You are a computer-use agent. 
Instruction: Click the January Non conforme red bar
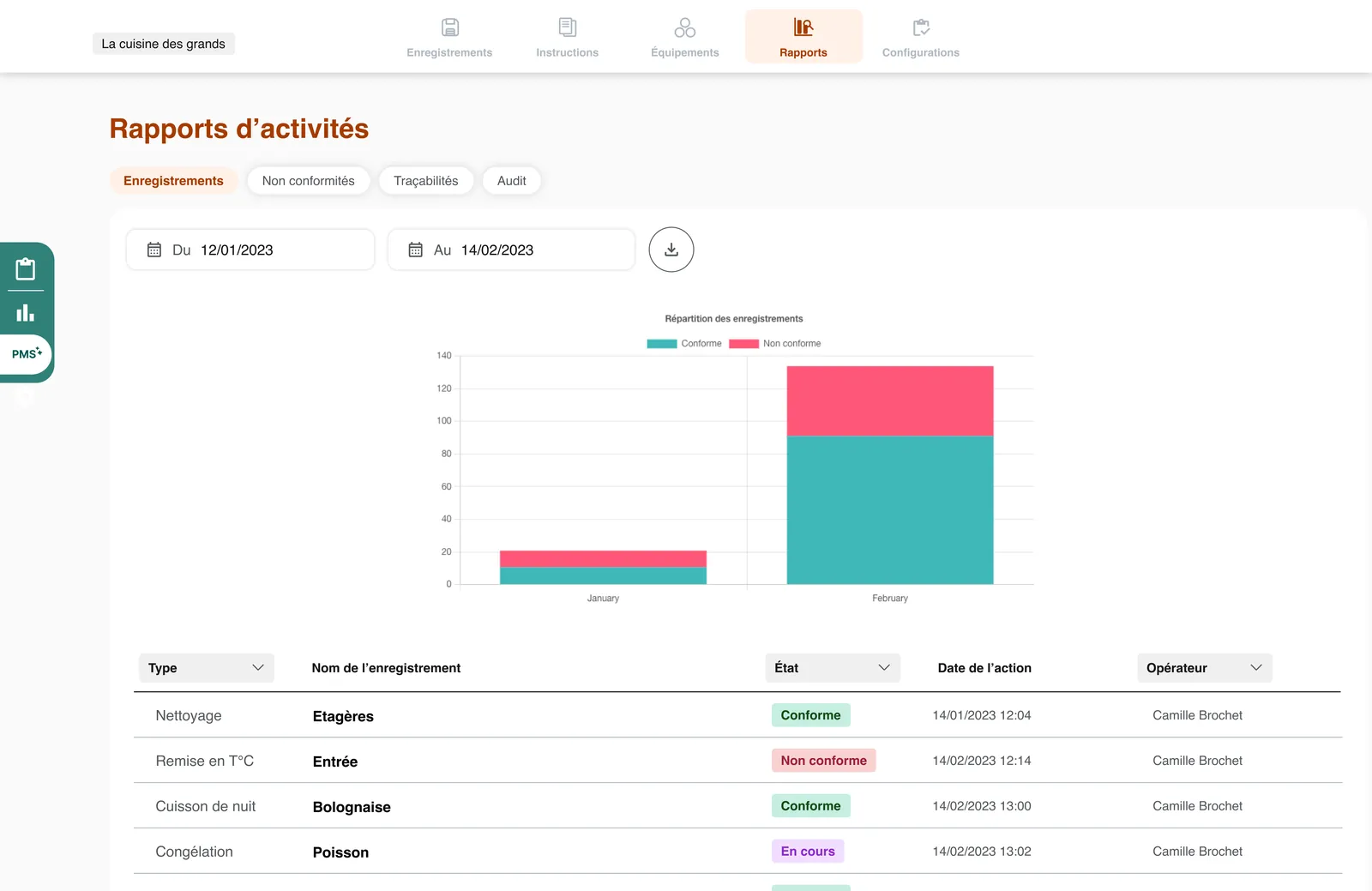point(603,559)
